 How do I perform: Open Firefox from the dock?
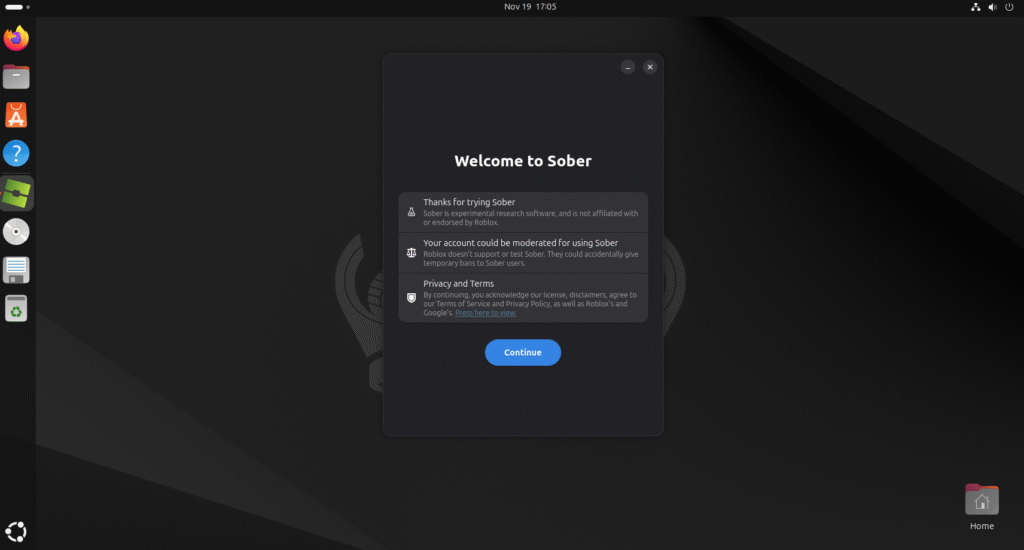pos(16,38)
